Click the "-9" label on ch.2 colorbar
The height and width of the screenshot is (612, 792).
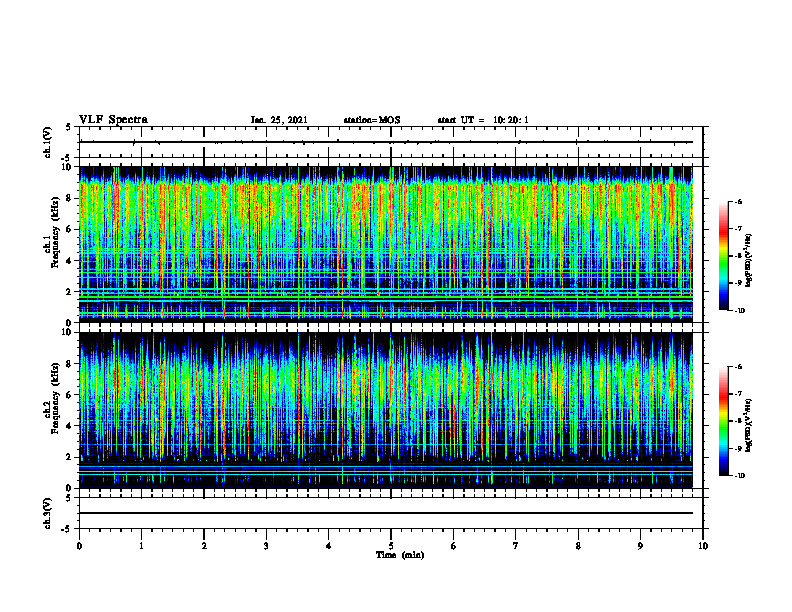(x=738, y=448)
